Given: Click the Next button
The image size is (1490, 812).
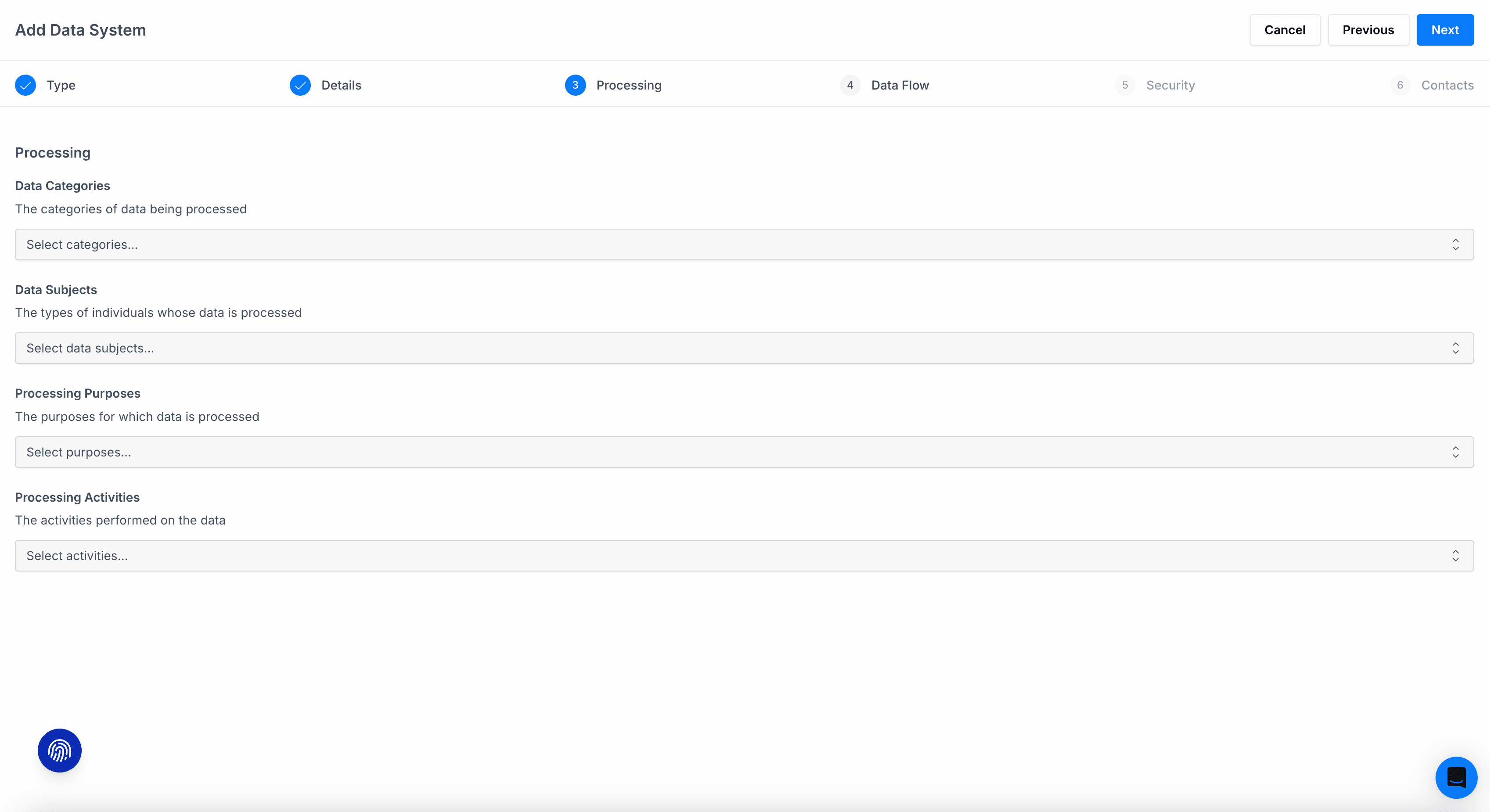Looking at the screenshot, I should [1444, 30].
